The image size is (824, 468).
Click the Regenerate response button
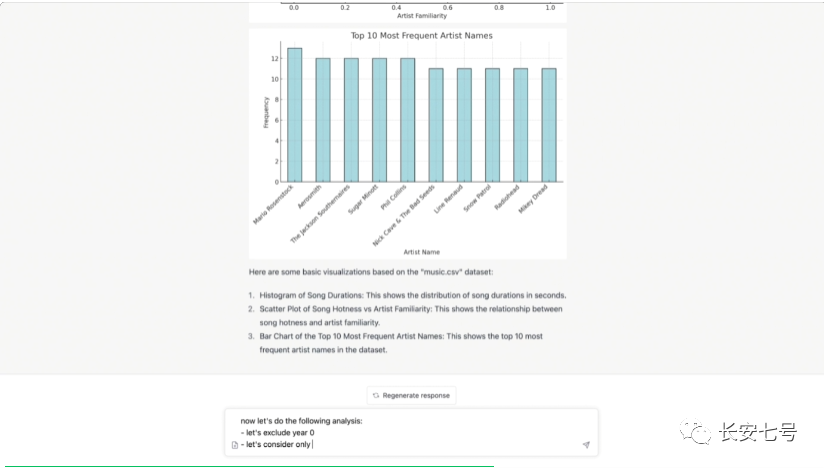point(411,395)
